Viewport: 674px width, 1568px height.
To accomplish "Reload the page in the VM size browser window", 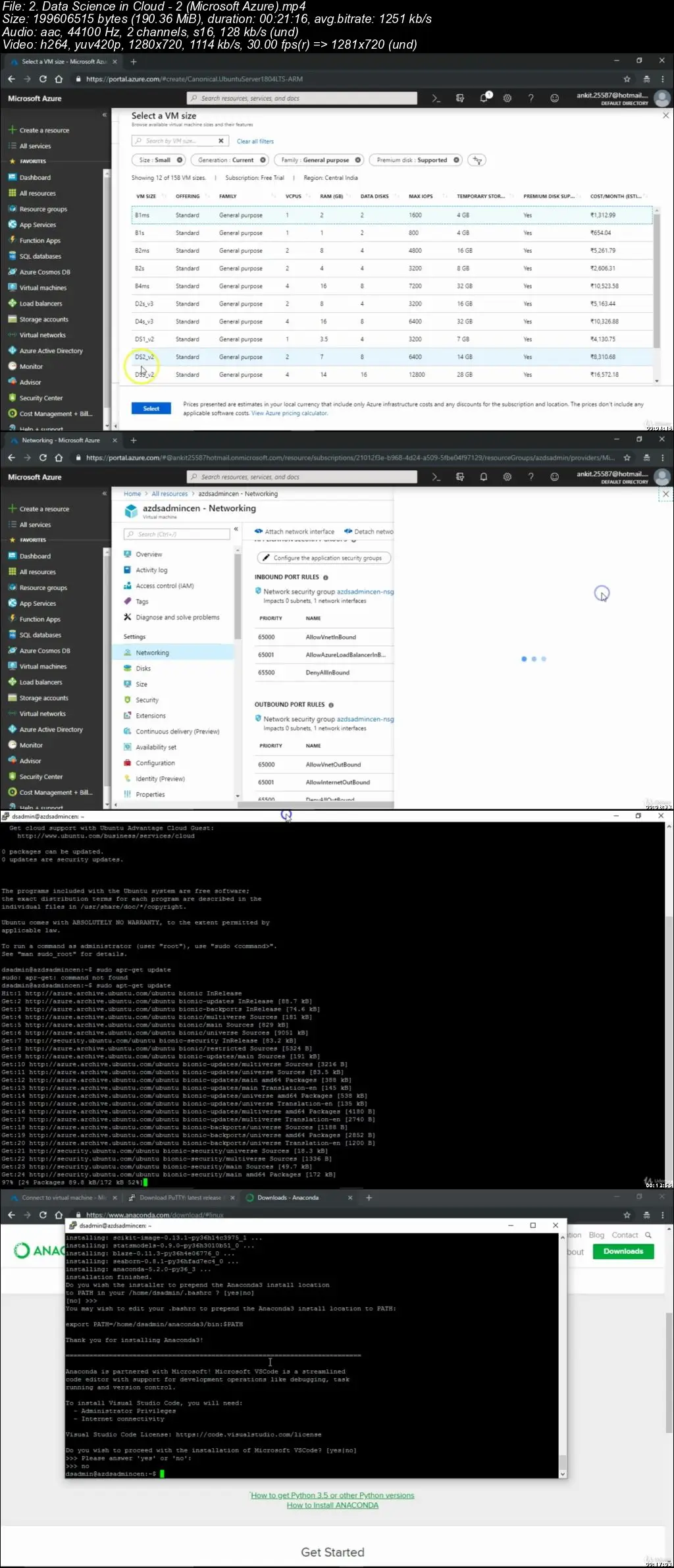I will (x=43, y=79).
